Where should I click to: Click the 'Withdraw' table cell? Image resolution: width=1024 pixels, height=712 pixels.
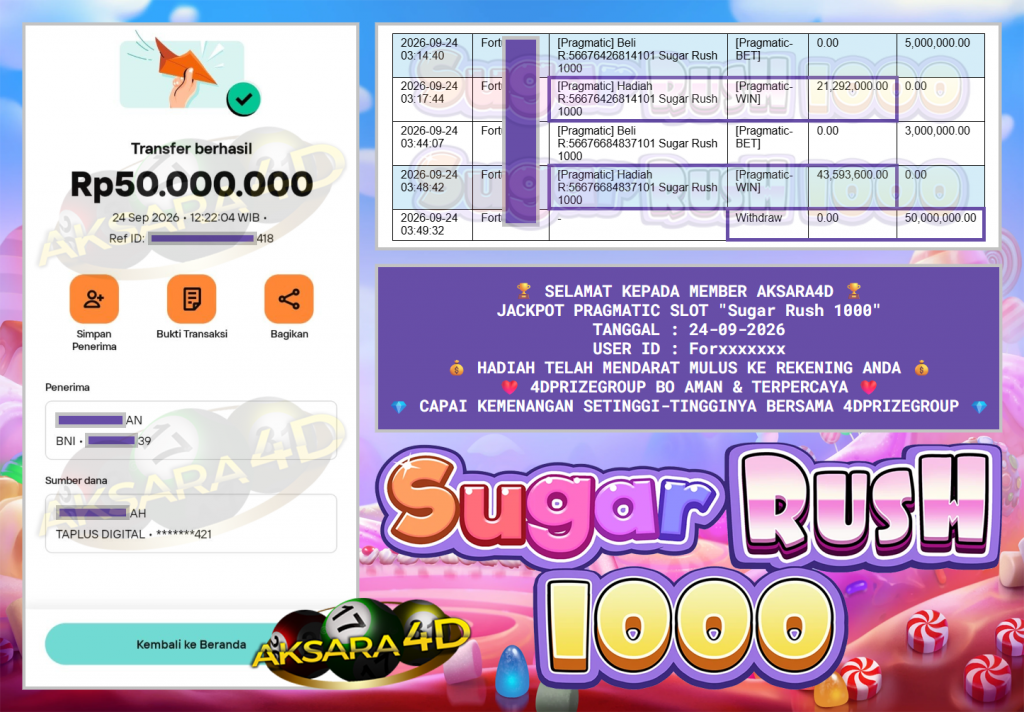tap(767, 224)
